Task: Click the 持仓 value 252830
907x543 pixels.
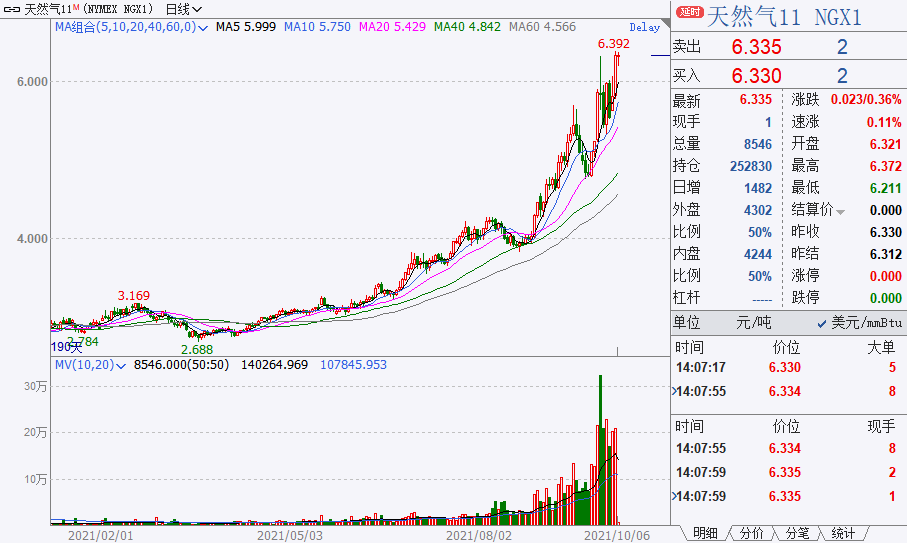Action: [751, 167]
